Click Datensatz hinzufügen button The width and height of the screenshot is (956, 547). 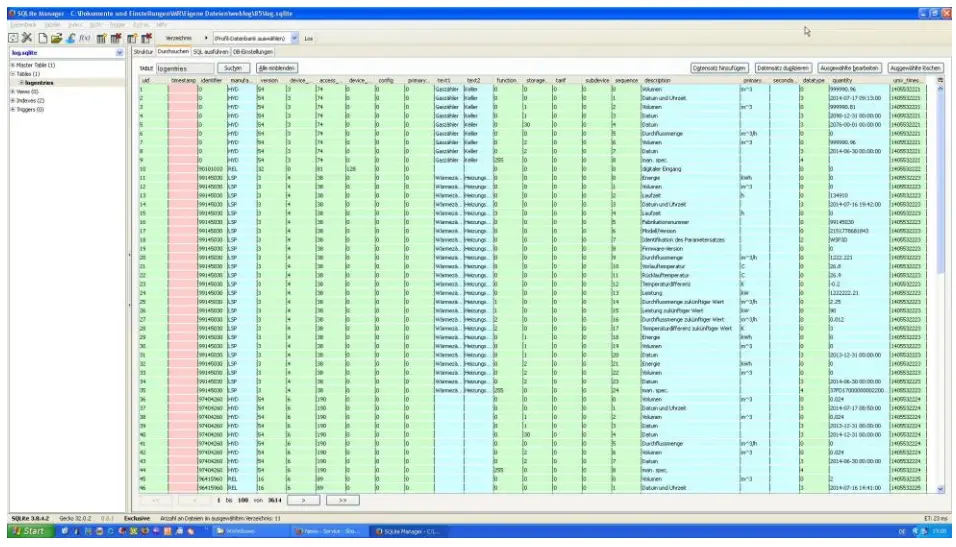[719, 68]
